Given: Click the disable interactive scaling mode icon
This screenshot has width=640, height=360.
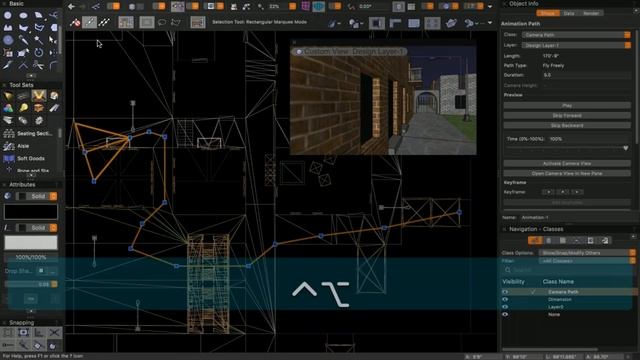Looking at the screenshot, I should [x=75, y=22].
